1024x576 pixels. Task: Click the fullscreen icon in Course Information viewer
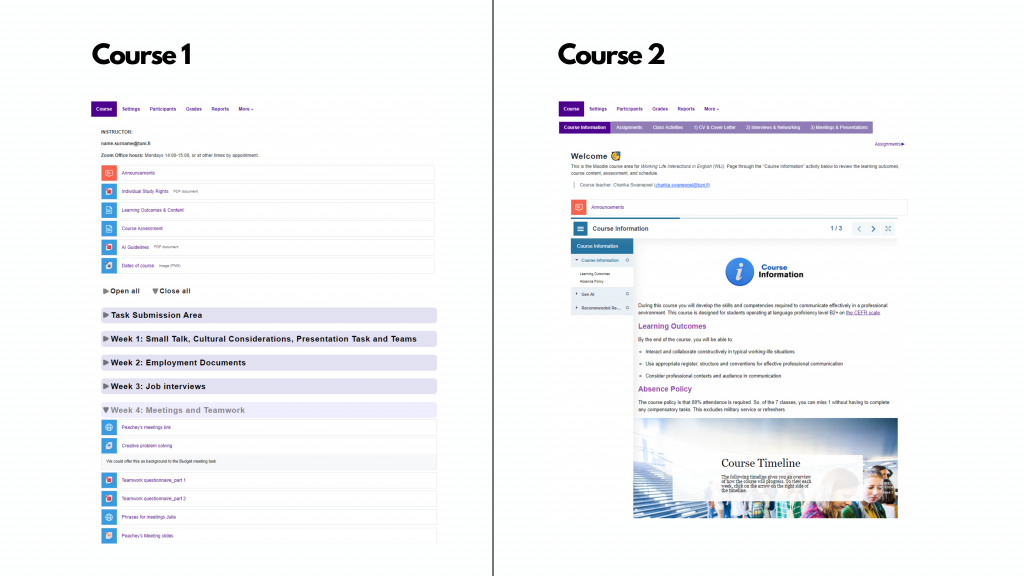coord(887,228)
